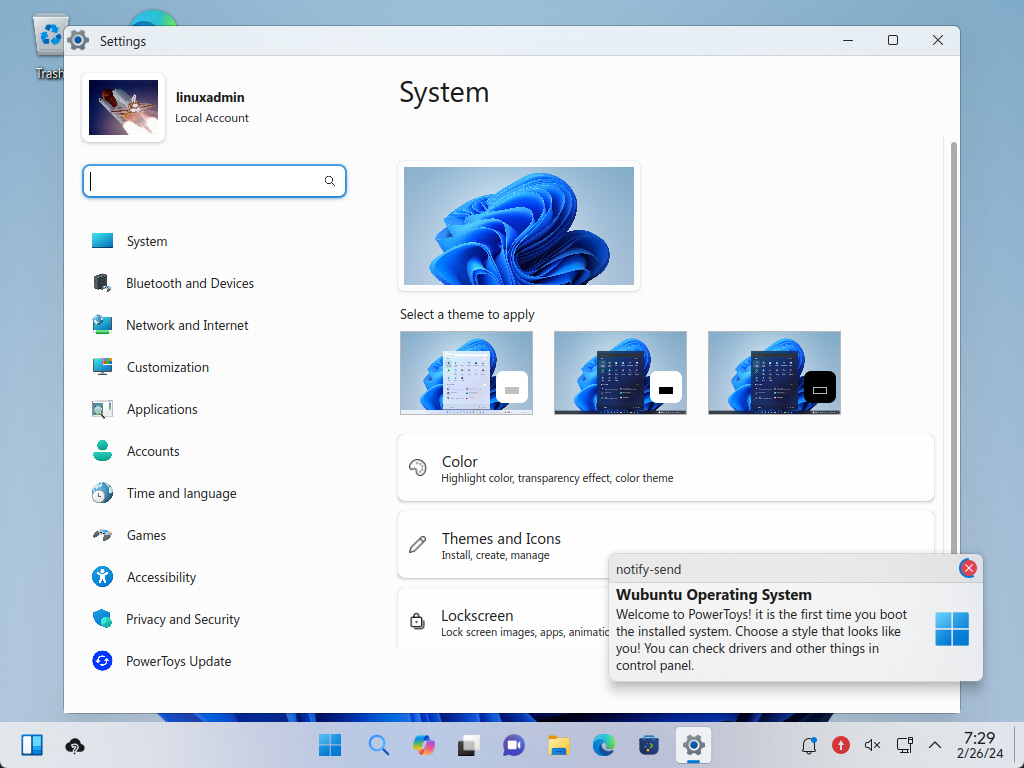The image size is (1024, 768).
Task: Select the third theme with the black badge
Action: [774, 372]
